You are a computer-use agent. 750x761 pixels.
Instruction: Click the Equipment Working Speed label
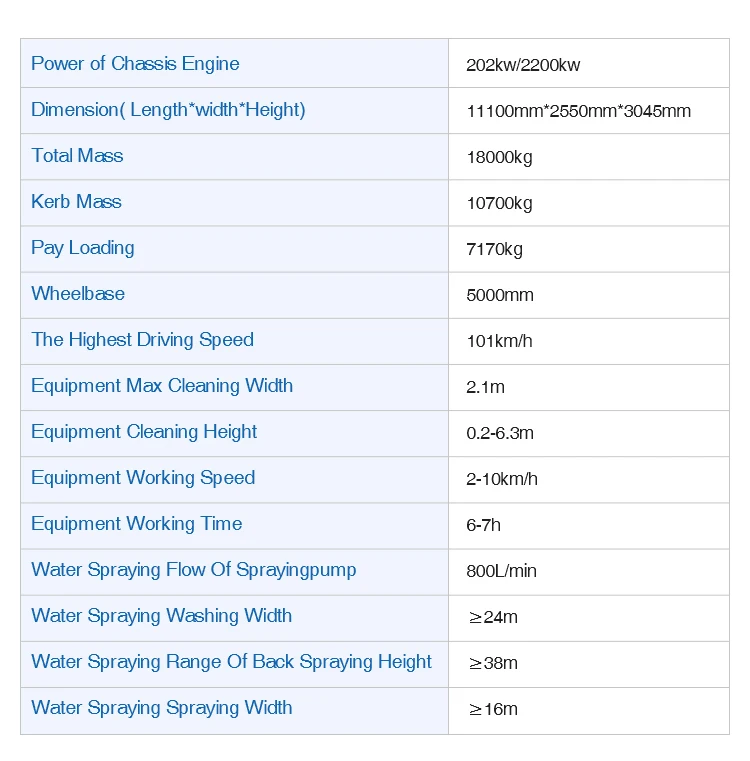coord(143,478)
